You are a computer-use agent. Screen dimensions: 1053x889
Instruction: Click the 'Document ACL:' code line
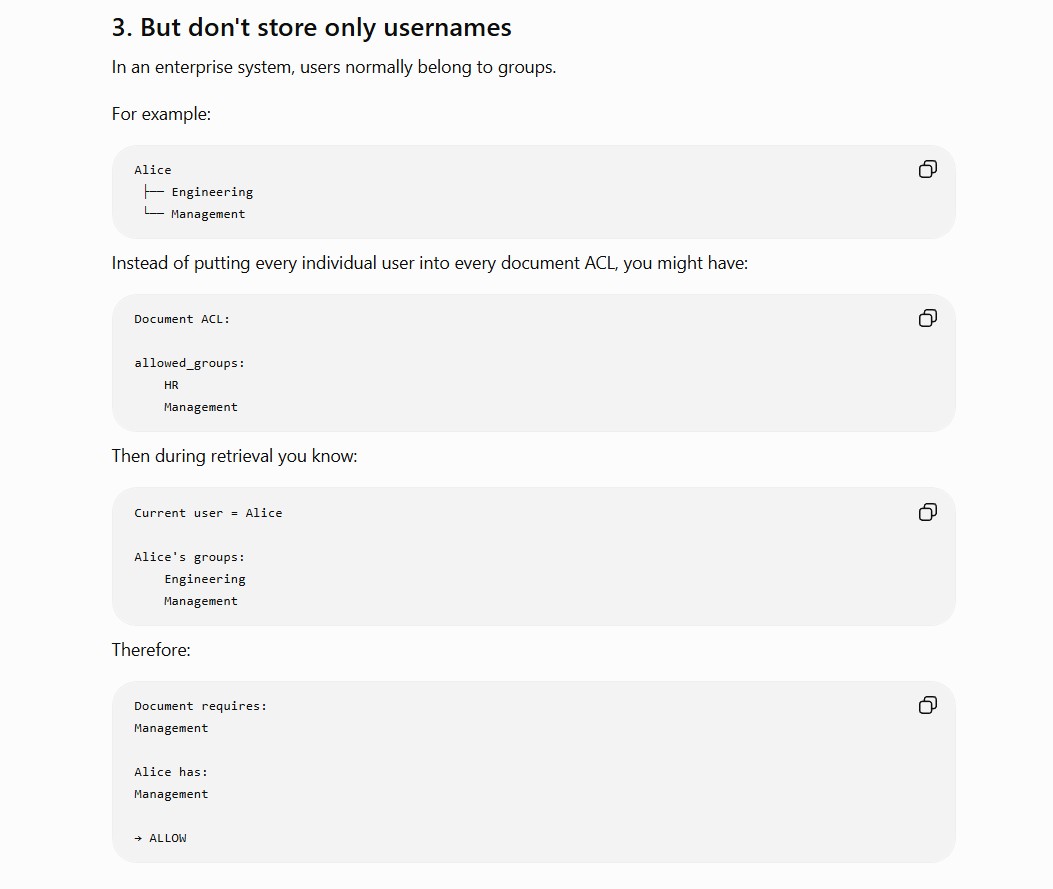tap(182, 319)
